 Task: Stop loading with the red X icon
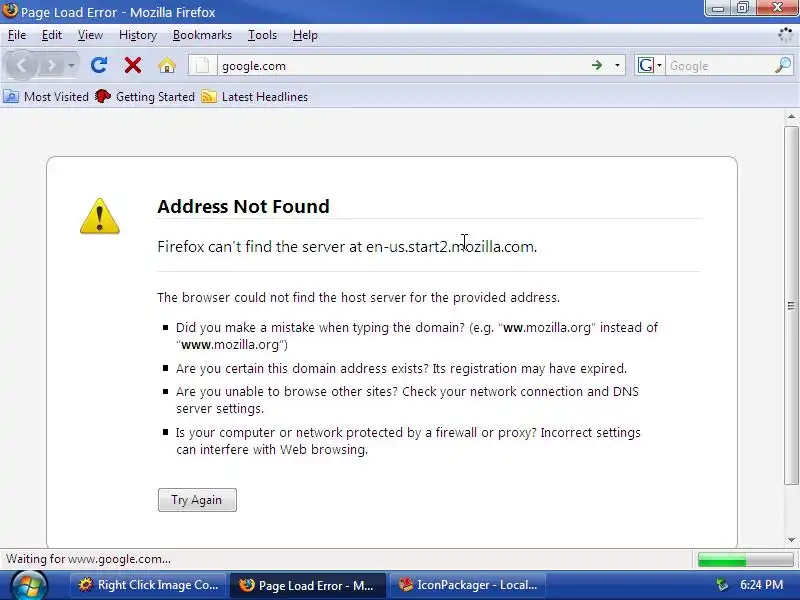133,65
